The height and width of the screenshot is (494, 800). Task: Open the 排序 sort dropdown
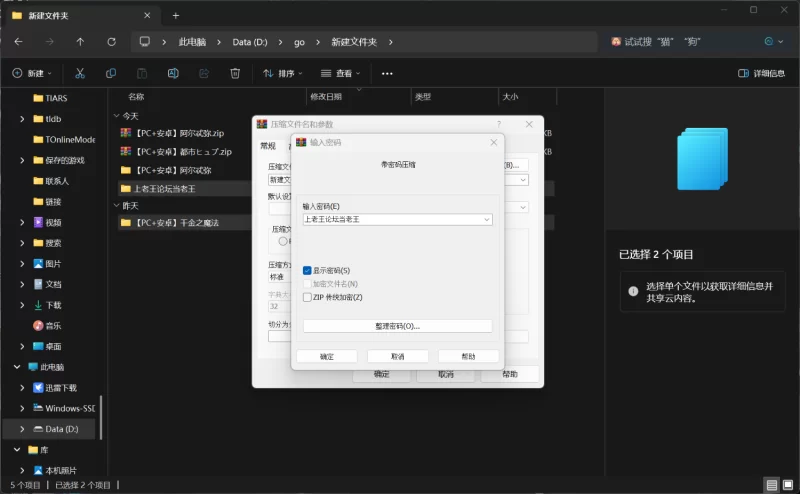(283, 73)
